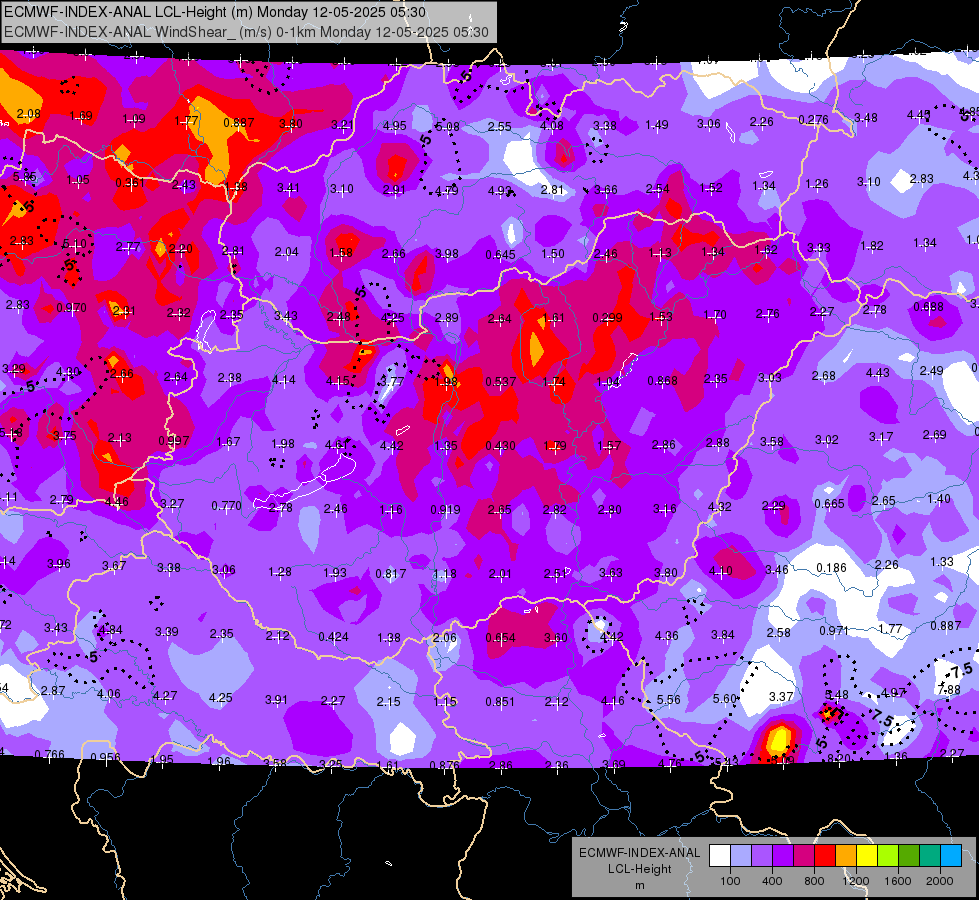Click the teal swatch near 2000 in legend
Screen dimensions: 979x900
(x=930, y=855)
